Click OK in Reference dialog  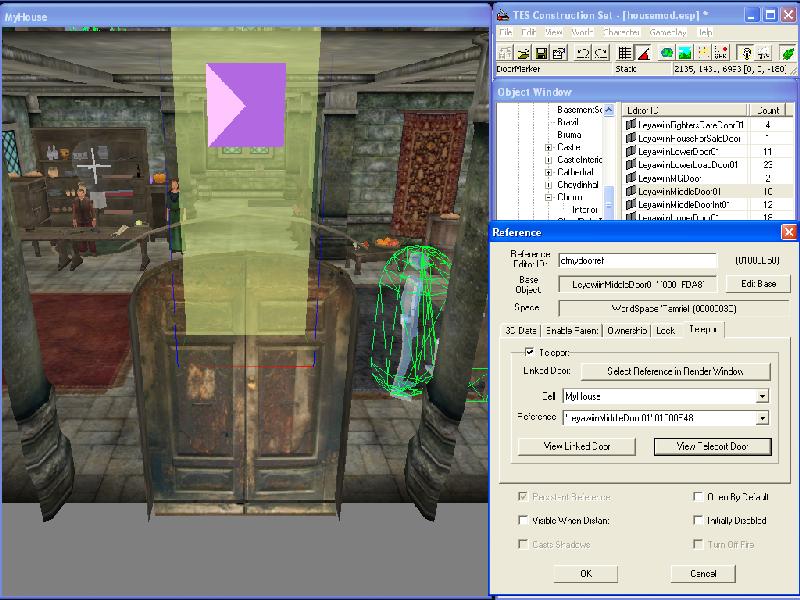tap(586, 573)
